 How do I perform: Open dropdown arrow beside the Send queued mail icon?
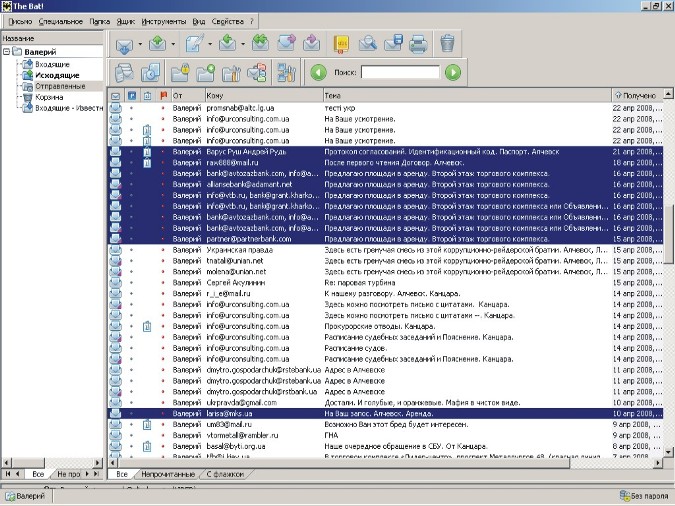tap(173, 44)
